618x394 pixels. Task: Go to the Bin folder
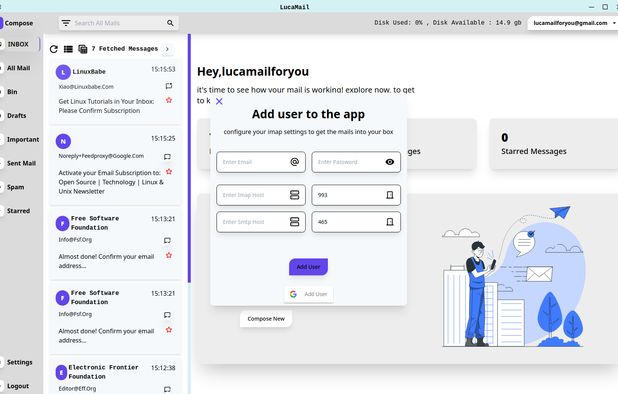(x=12, y=92)
